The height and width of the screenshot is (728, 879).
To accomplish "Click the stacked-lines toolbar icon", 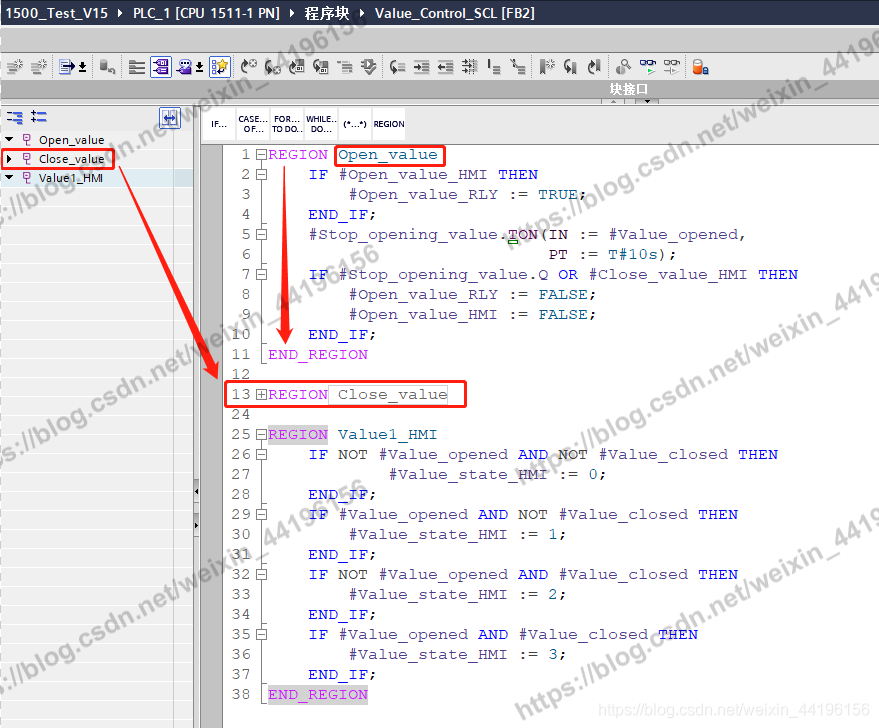I will (136, 67).
